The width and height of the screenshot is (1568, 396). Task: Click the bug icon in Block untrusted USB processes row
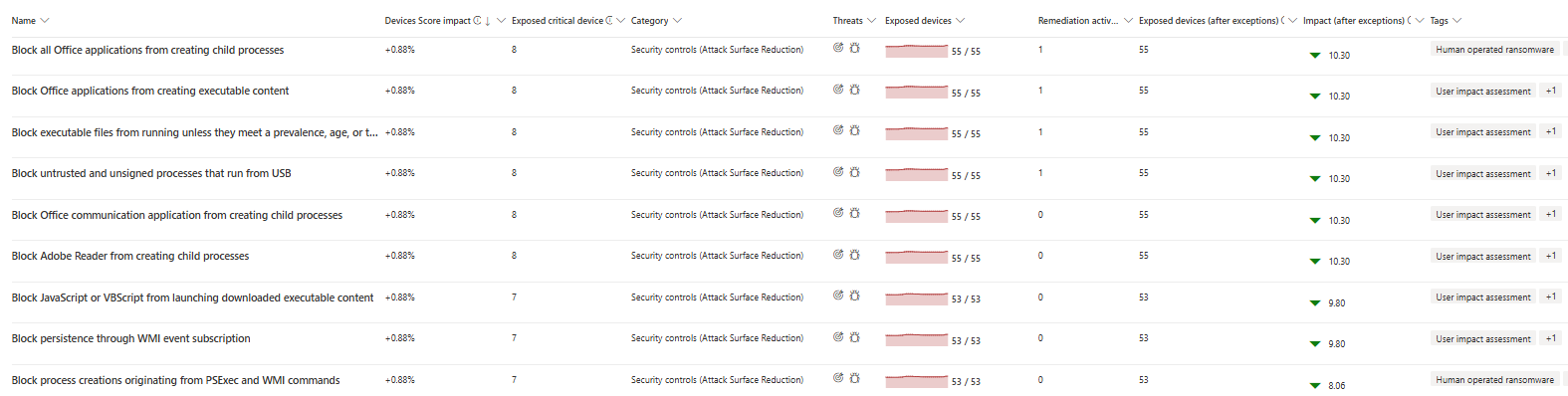pos(854,172)
